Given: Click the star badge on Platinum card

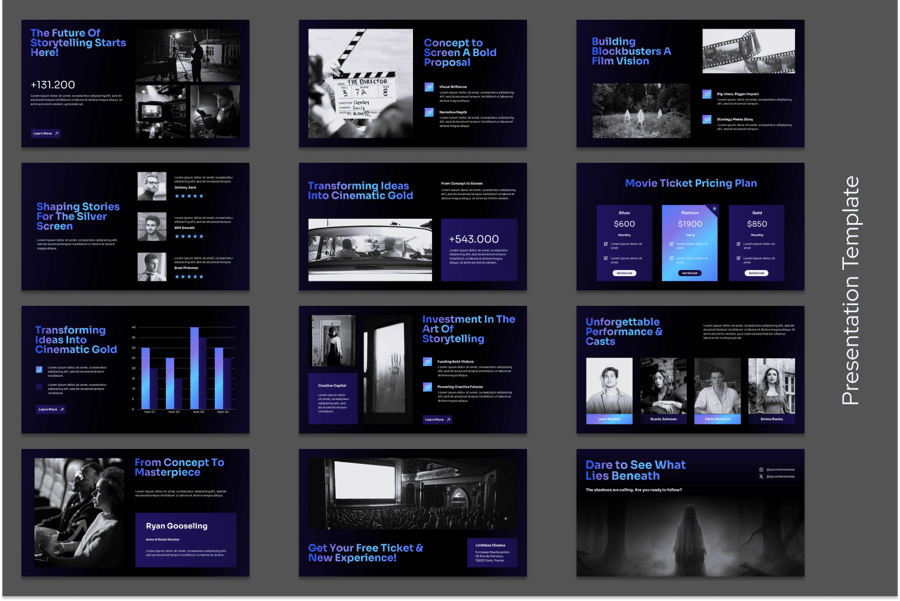Looking at the screenshot, I should pos(714,209).
